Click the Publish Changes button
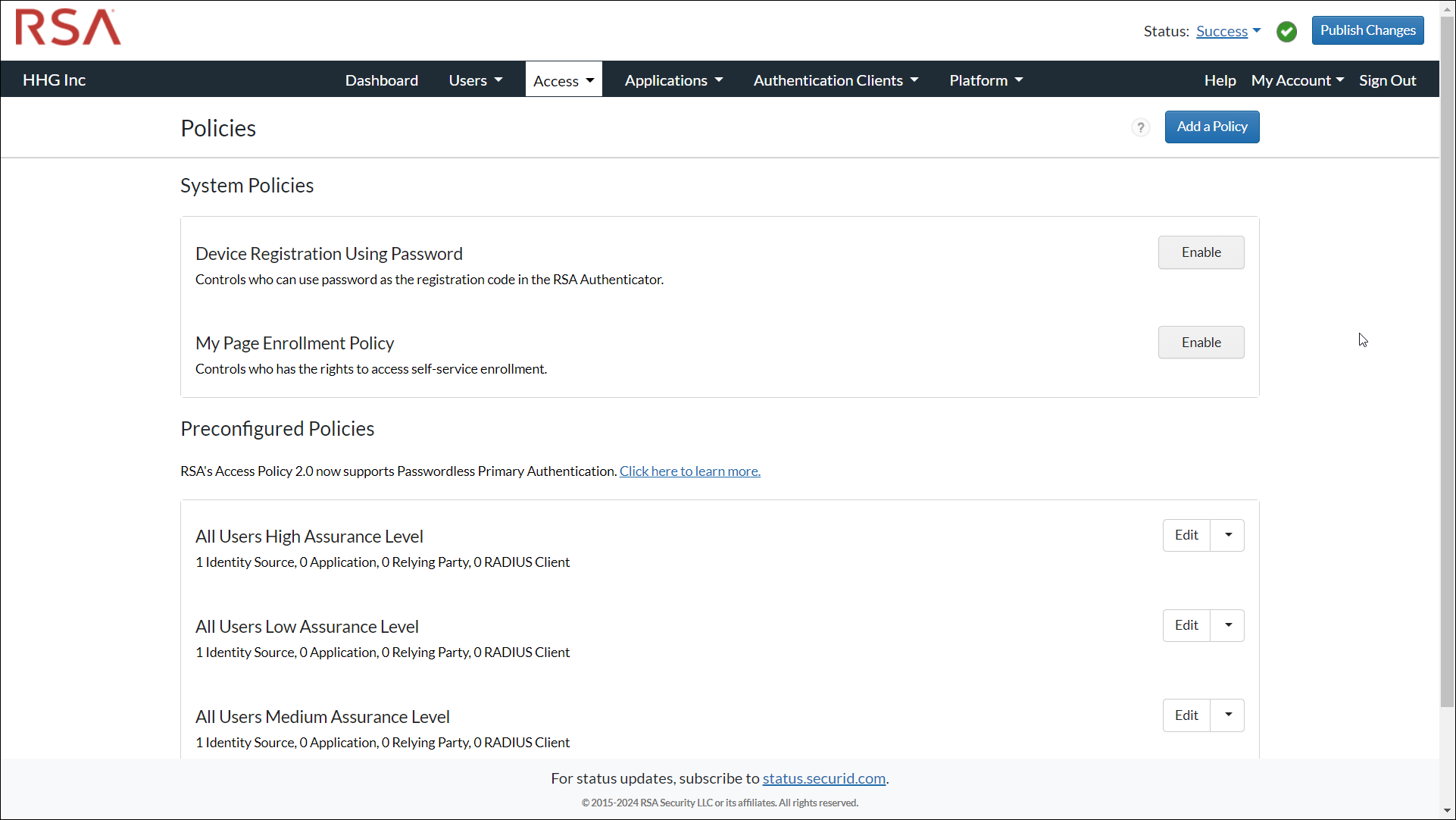 (x=1367, y=30)
